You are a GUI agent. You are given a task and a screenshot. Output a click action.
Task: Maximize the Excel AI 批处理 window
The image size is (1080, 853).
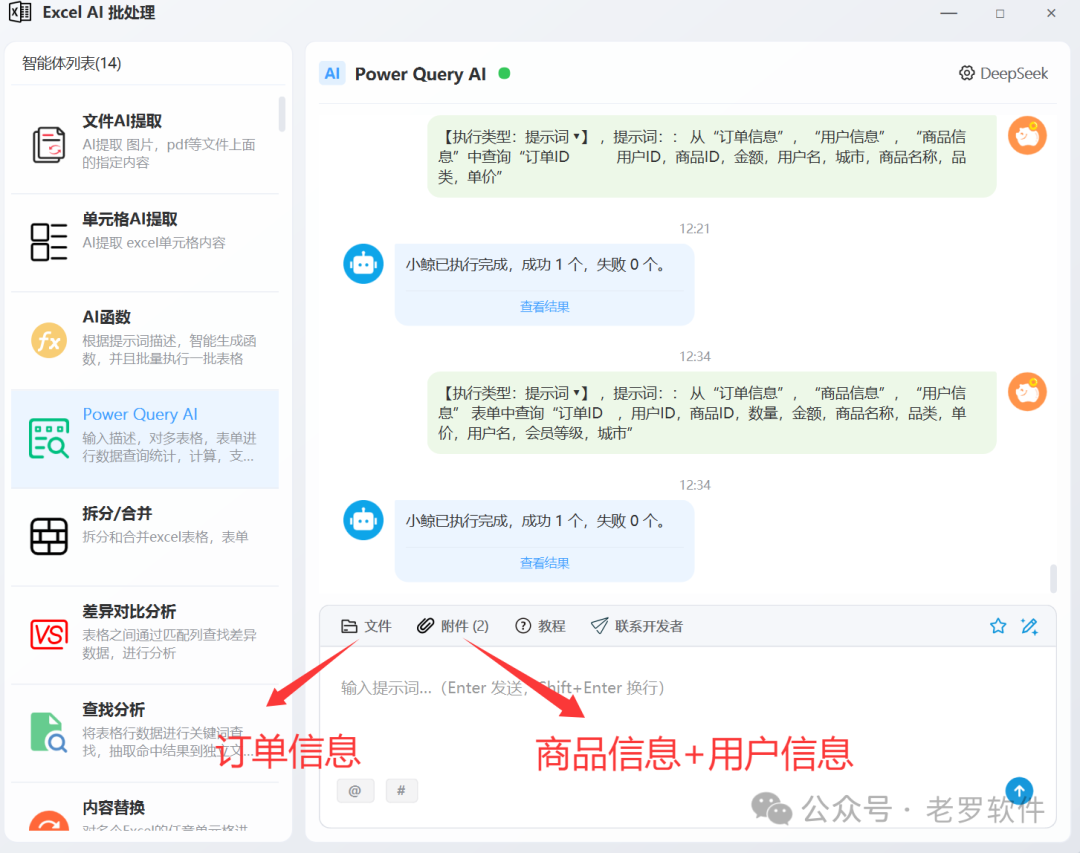pyautogui.click(x=1000, y=13)
